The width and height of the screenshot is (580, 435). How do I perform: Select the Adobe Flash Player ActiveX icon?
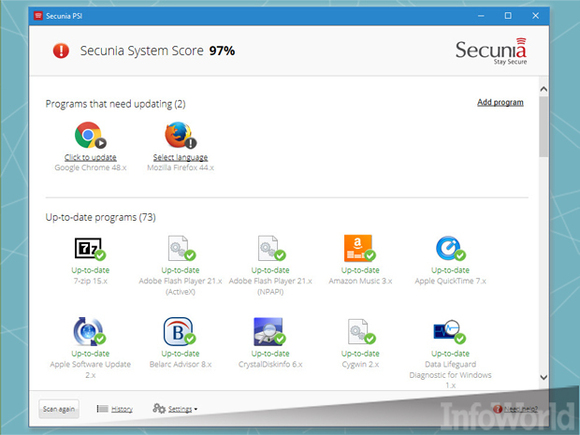click(181, 248)
